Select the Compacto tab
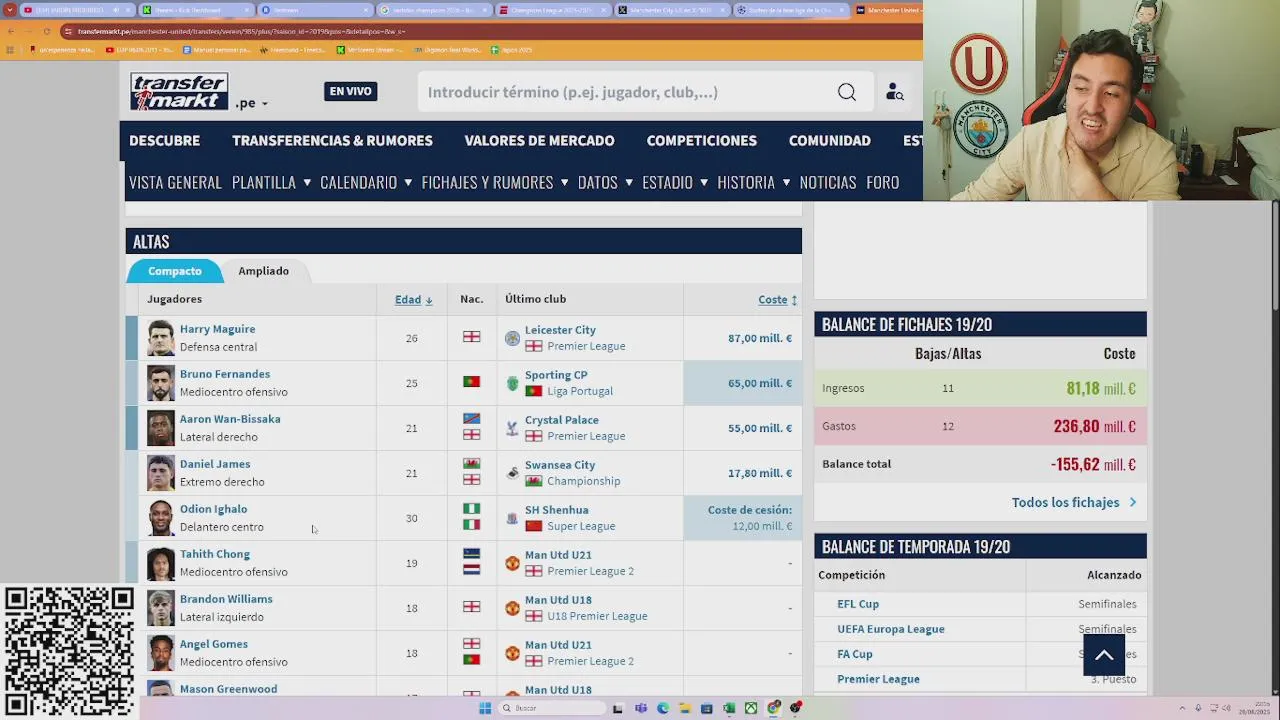The width and height of the screenshot is (1280, 720). point(175,271)
